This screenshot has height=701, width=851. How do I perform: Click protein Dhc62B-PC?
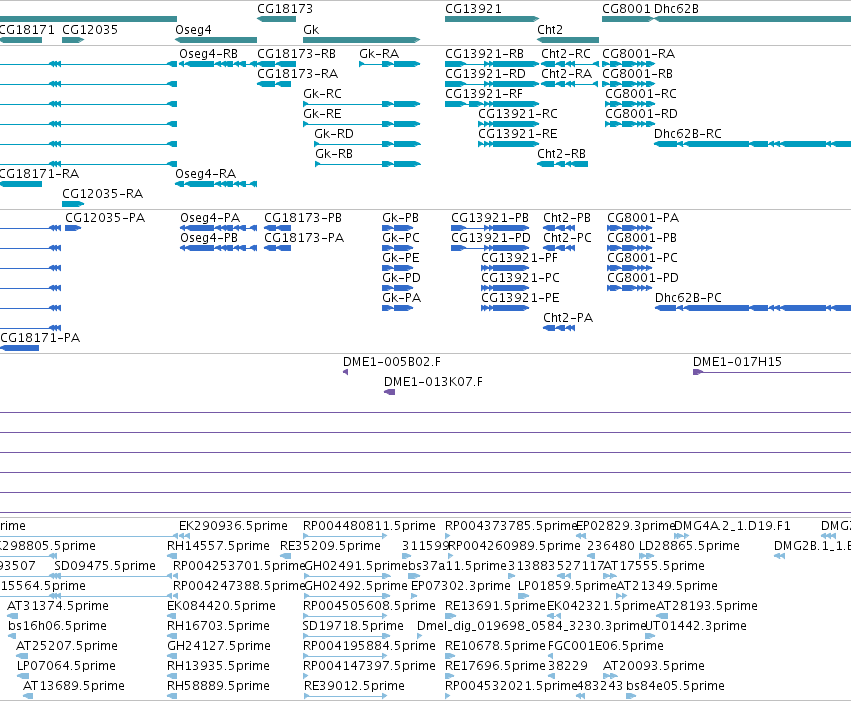[688, 298]
